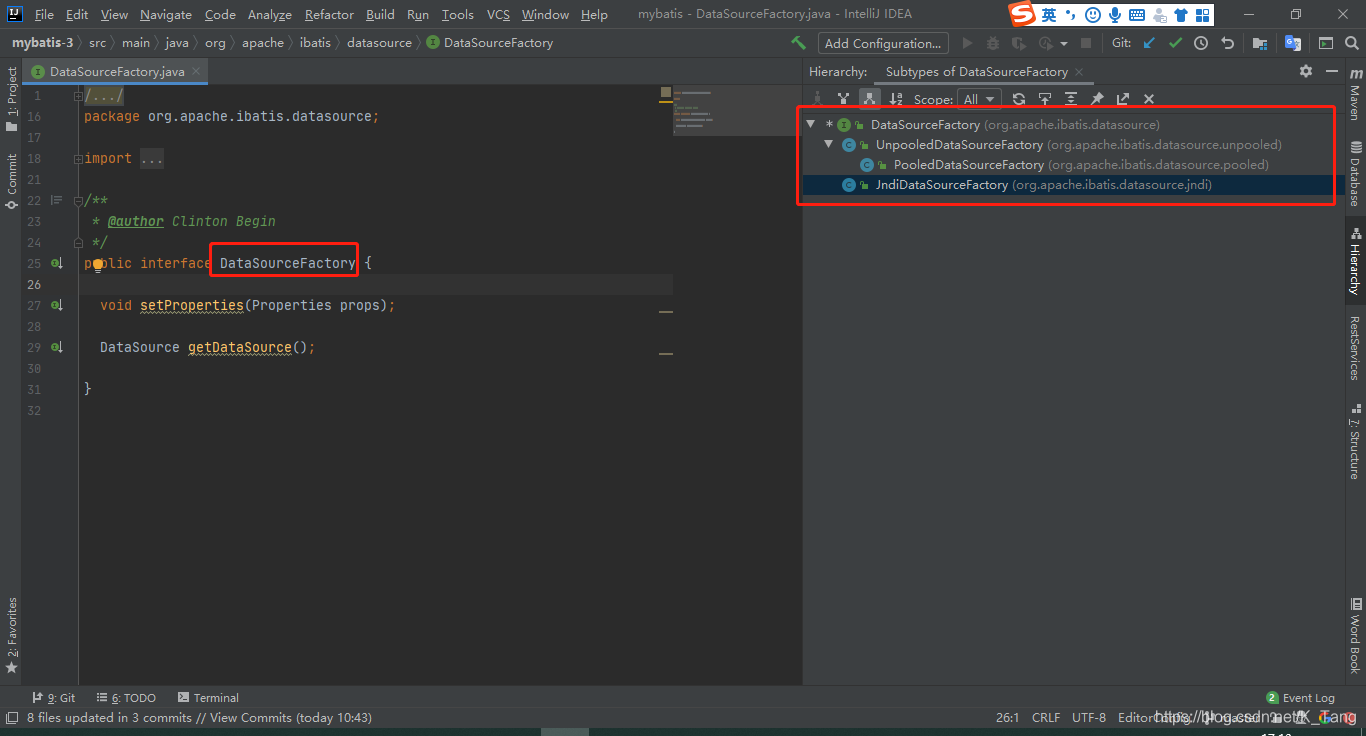Change file encoding UTF-8 in status bar
This screenshot has height=736, width=1366.
1089,718
